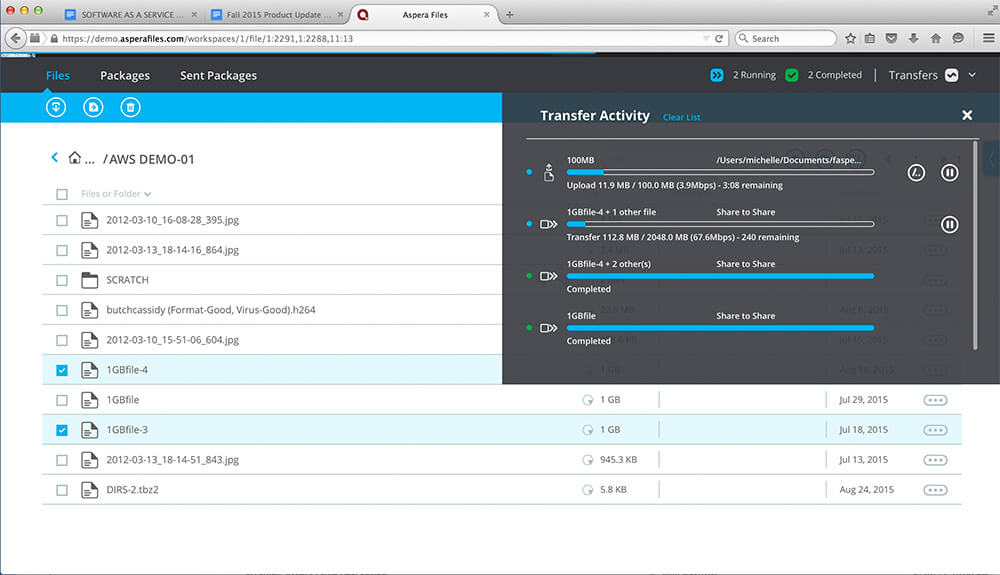Switch to the Packages tab
This screenshot has width=1000, height=575.
[x=125, y=75]
